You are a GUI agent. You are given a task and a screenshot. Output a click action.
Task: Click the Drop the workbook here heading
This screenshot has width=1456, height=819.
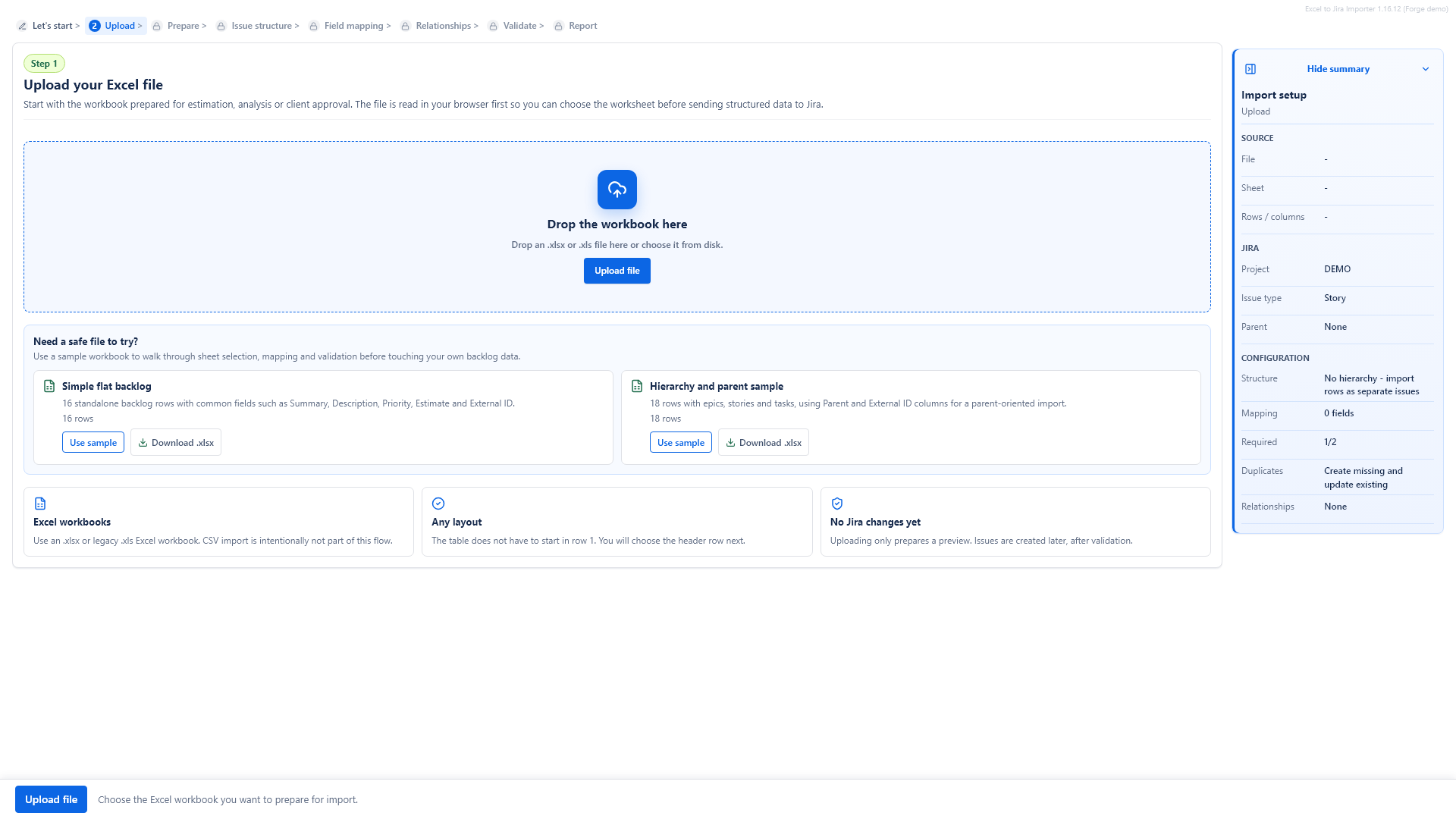point(617,224)
